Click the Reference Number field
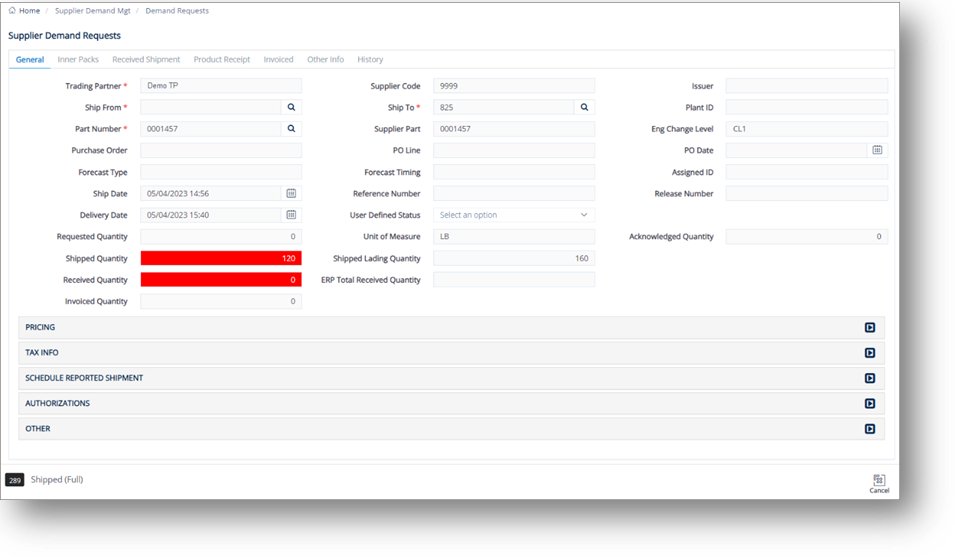Viewport: 955px width, 557px height. pyautogui.click(x=513, y=194)
